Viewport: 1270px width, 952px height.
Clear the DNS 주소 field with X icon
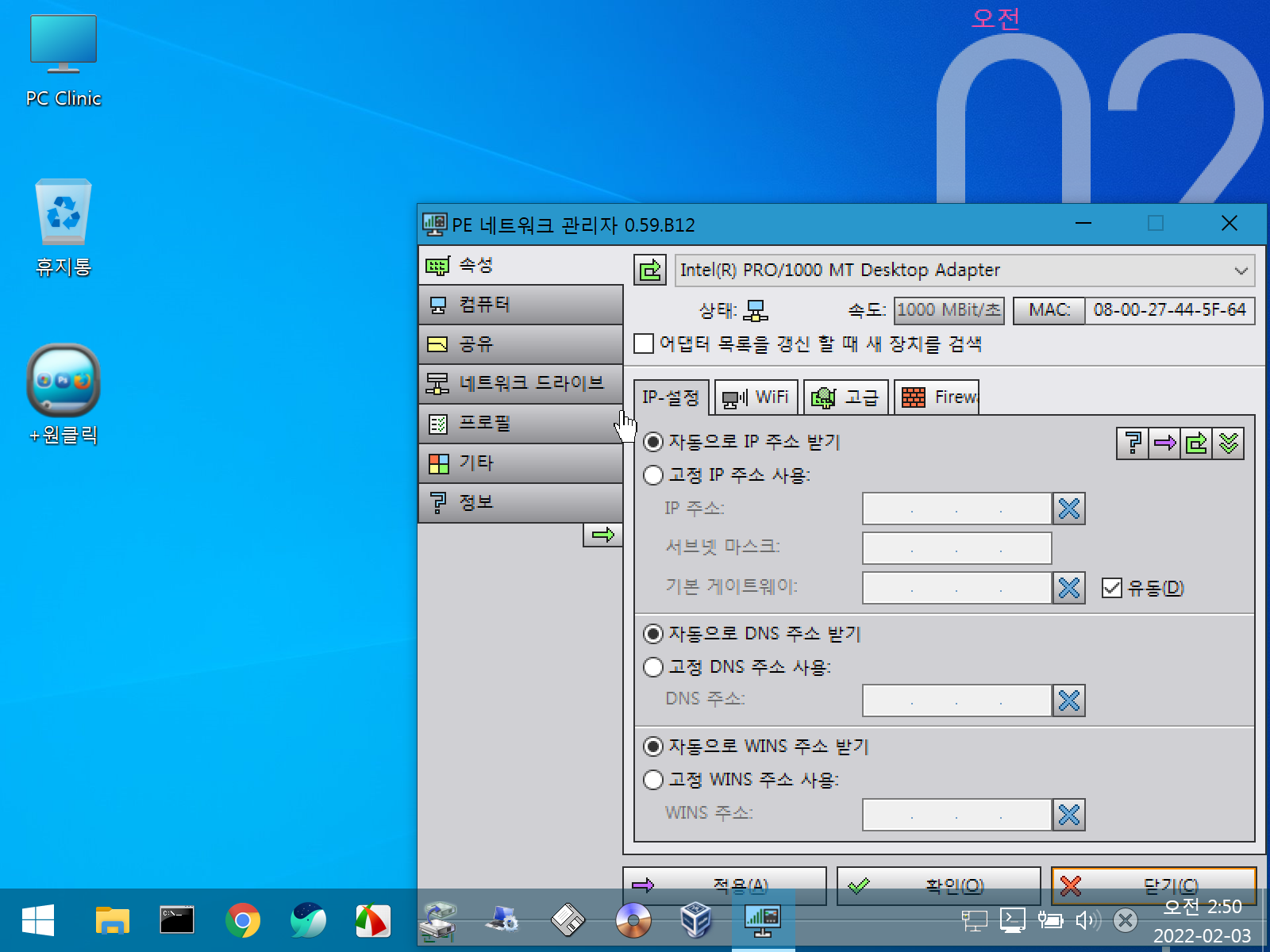[x=1069, y=701]
